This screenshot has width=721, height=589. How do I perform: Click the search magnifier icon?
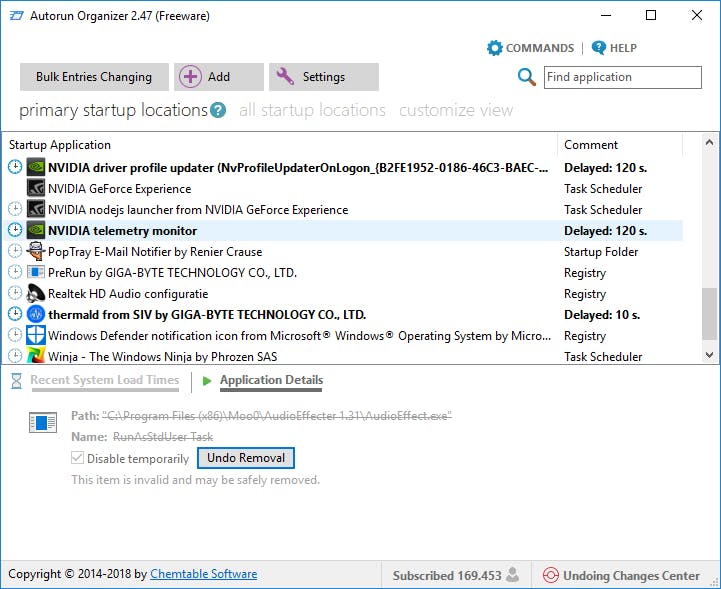click(527, 77)
